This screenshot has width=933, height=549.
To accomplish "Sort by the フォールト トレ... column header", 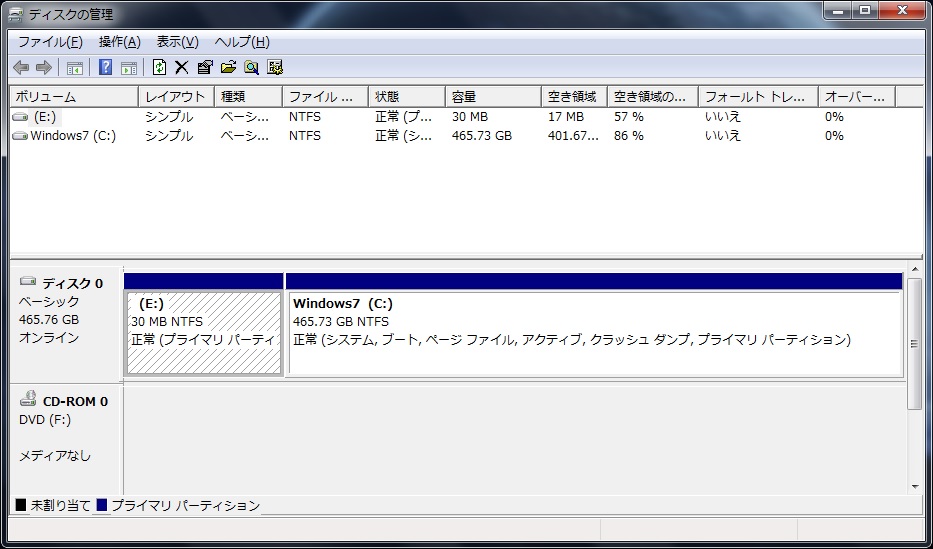I will coord(758,97).
